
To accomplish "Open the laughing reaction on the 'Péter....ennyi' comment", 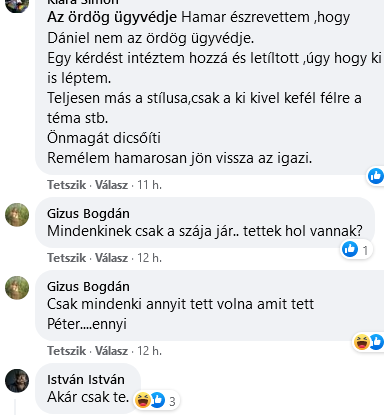I will (362, 342).
